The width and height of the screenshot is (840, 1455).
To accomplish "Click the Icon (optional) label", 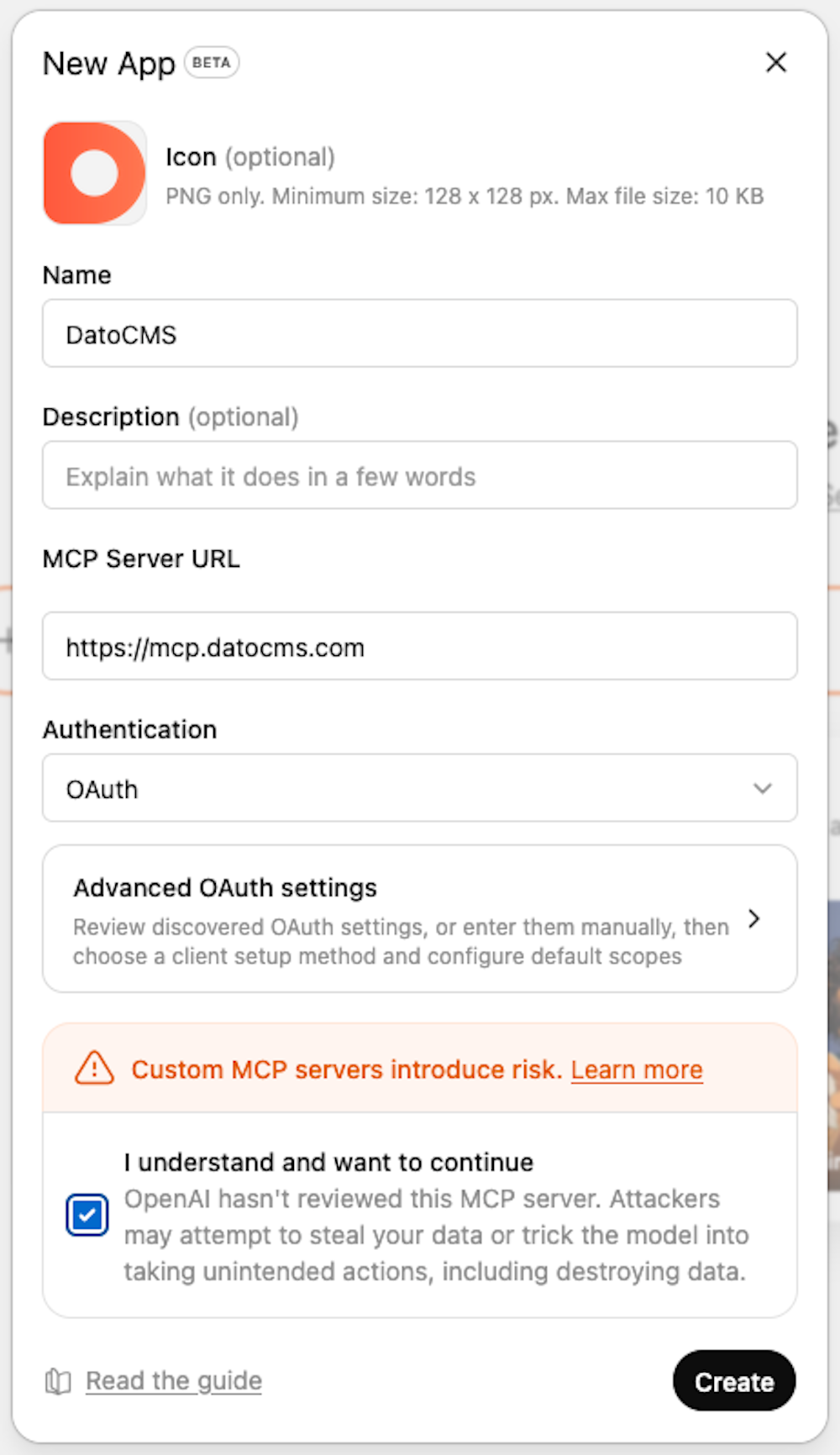I will pyautogui.click(x=250, y=157).
